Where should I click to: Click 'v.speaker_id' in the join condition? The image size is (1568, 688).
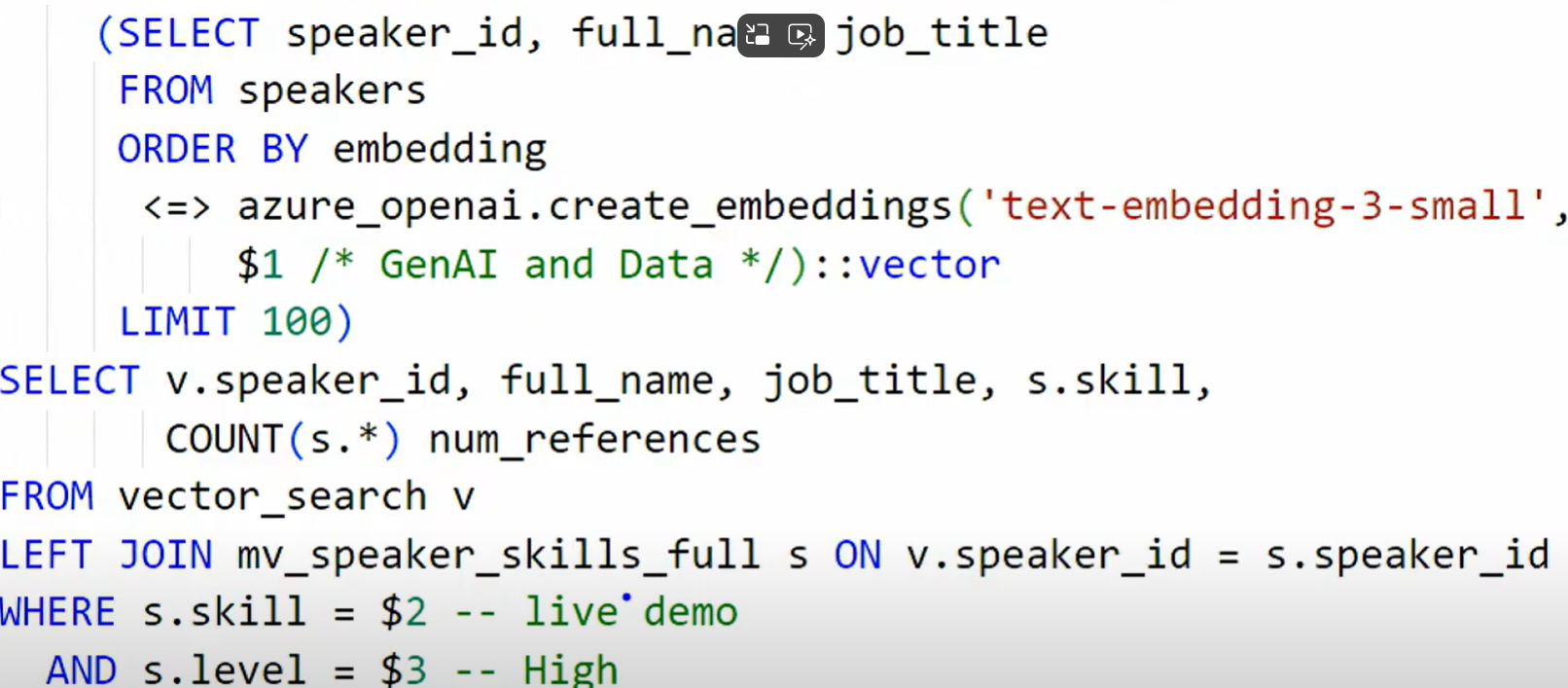(x=1049, y=556)
